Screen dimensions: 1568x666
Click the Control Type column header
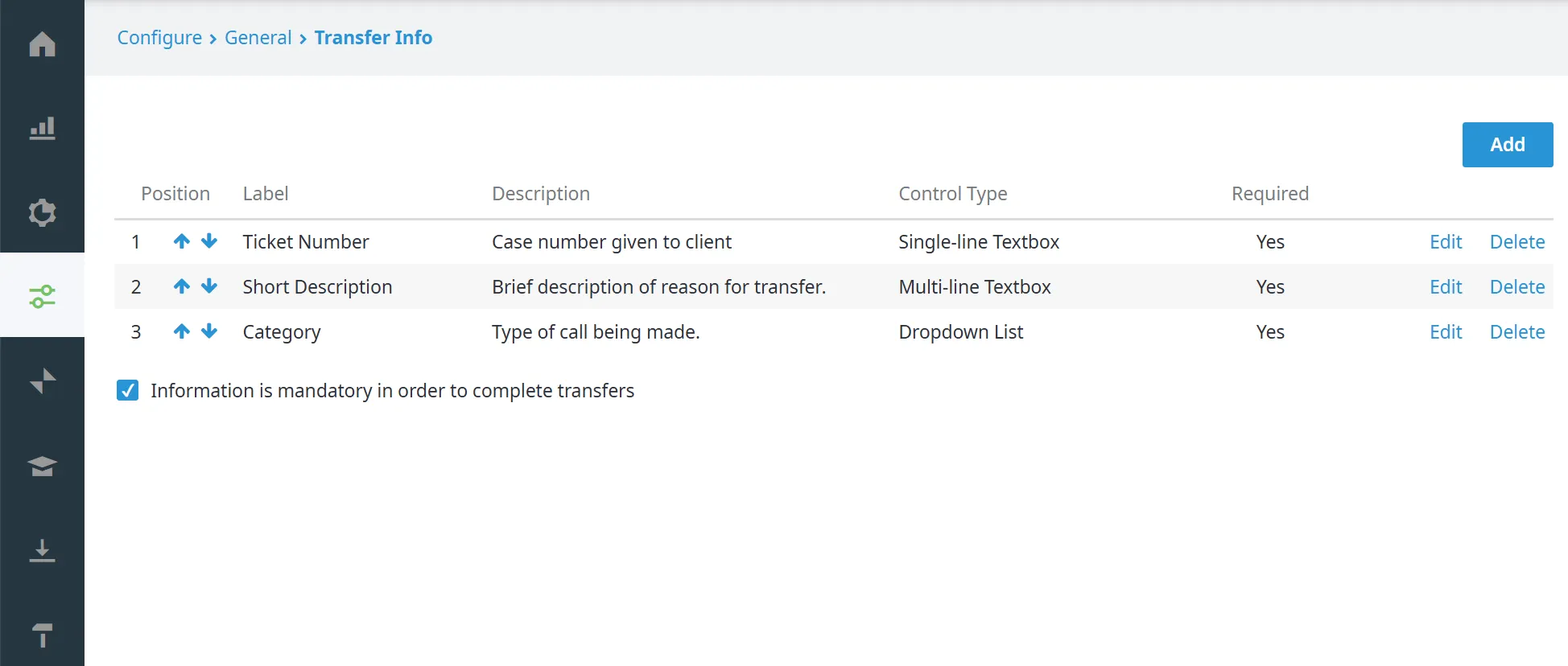953,194
